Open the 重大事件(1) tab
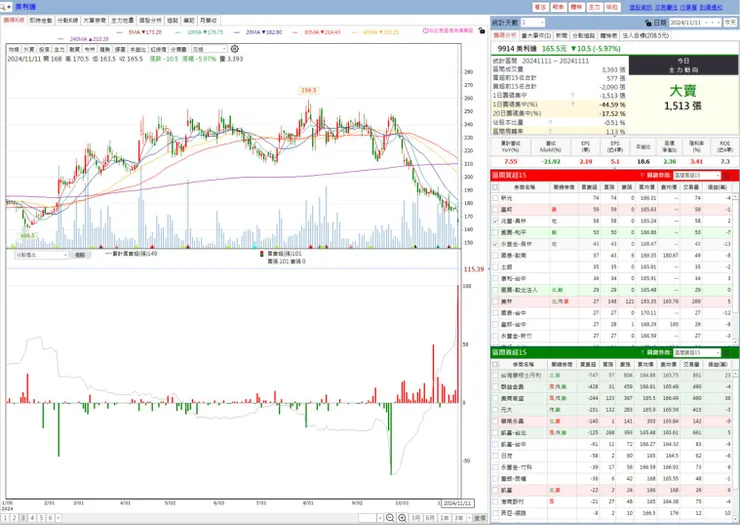Image resolution: width=740 pixels, height=525 pixels. [536, 35]
